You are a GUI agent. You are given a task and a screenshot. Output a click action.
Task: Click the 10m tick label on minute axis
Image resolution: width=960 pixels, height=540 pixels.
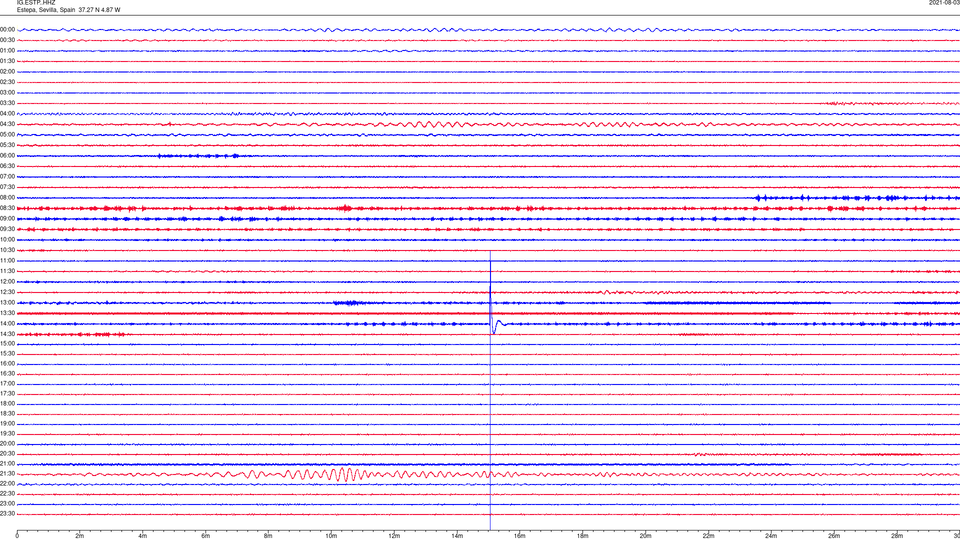[331, 536]
